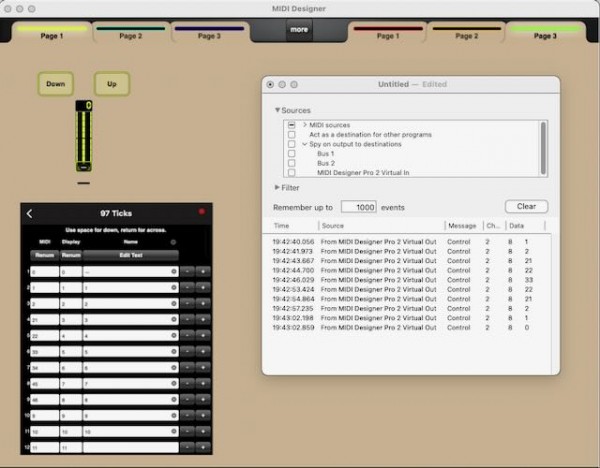
Task: Remove tick row 2 with minus button
Action: [x=187, y=287]
